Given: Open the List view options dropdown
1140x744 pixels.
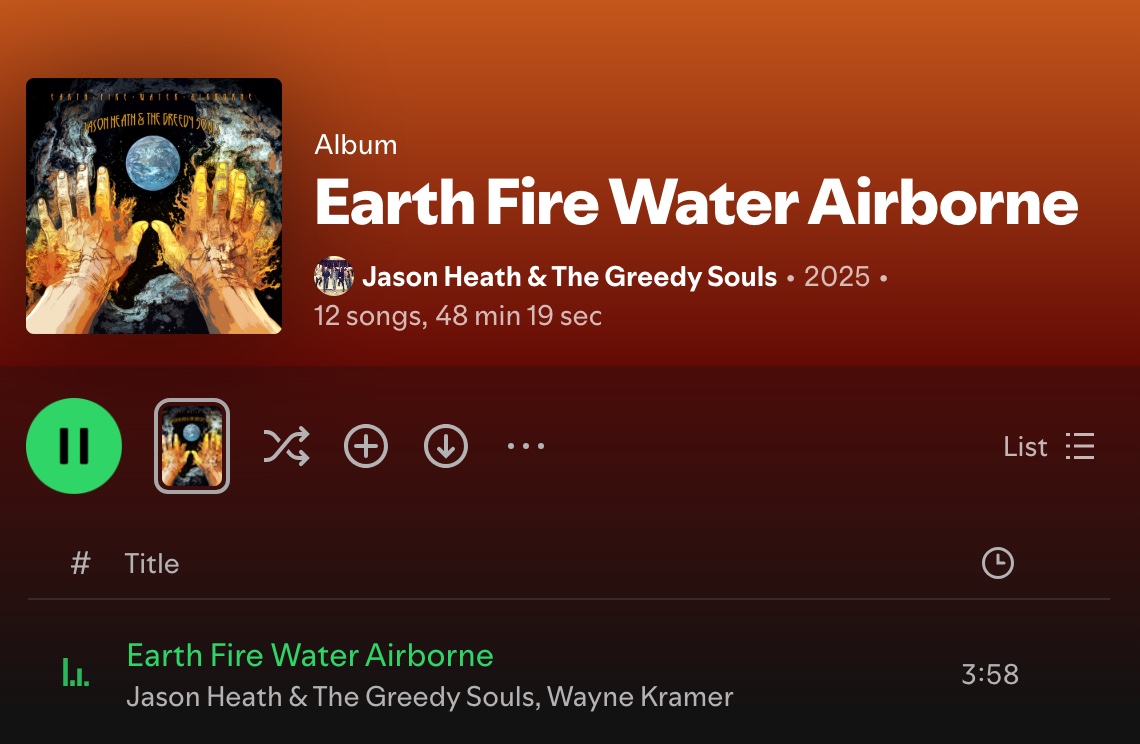Looking at the screenshot, I should coord(1048,446).
